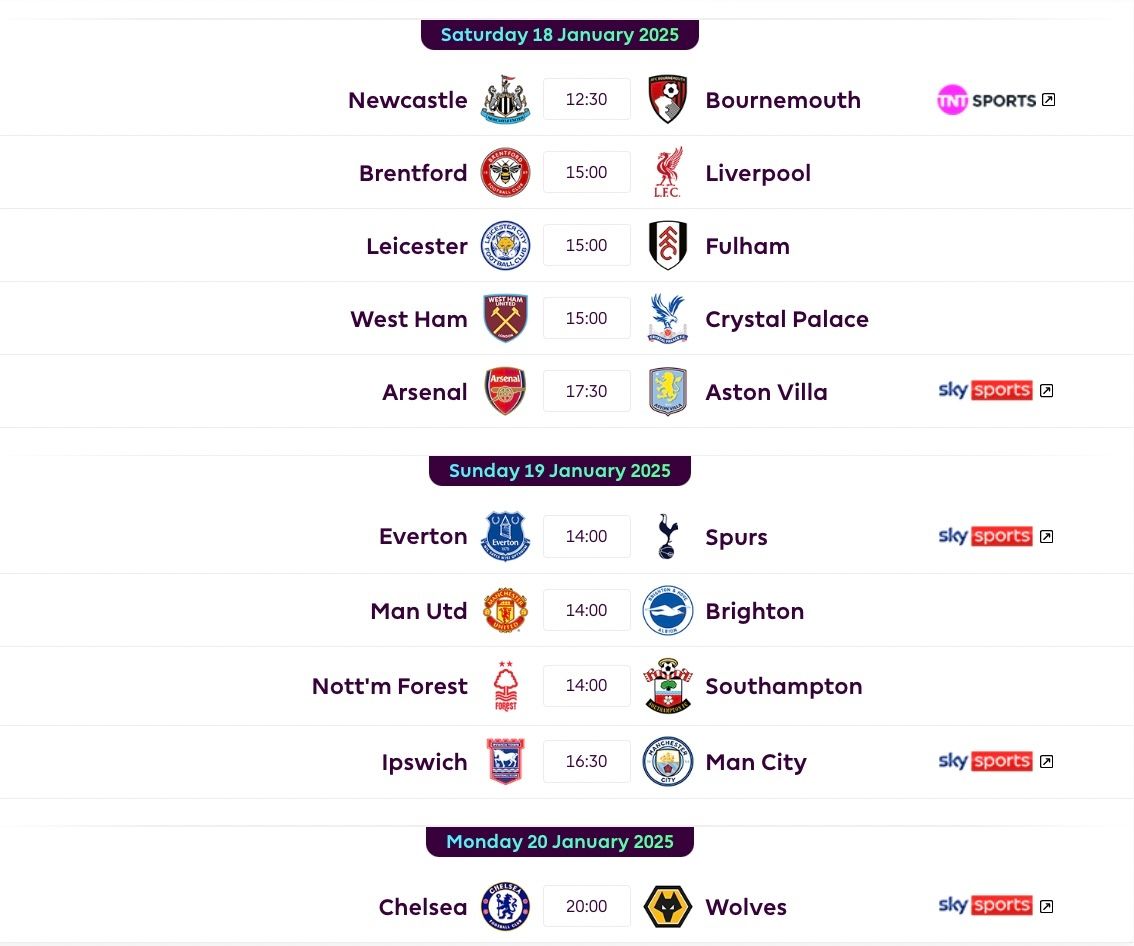Screen dimensions: 1134x946
Task: Click the Everton club badge
Action: 506,537
